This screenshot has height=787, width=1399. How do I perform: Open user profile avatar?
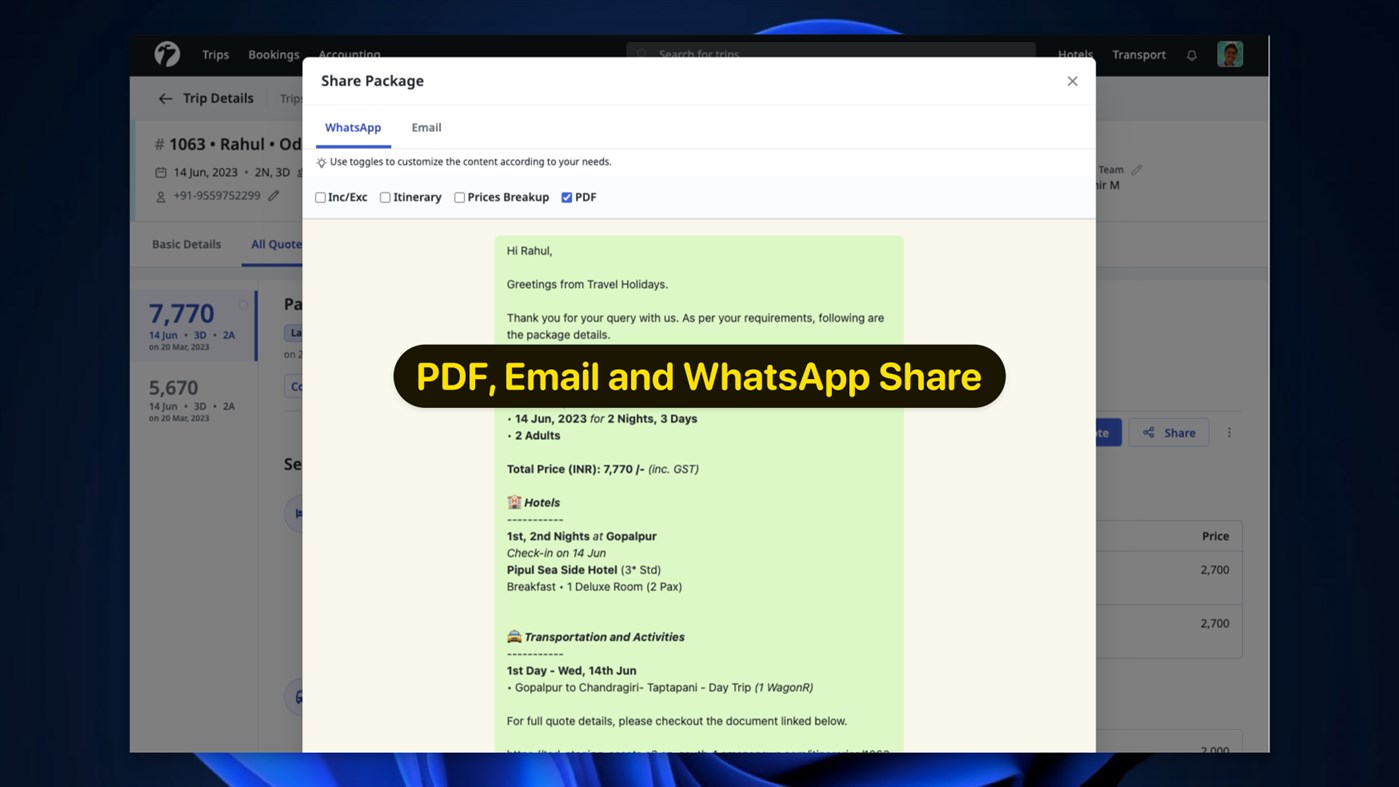coord(1230,54)
